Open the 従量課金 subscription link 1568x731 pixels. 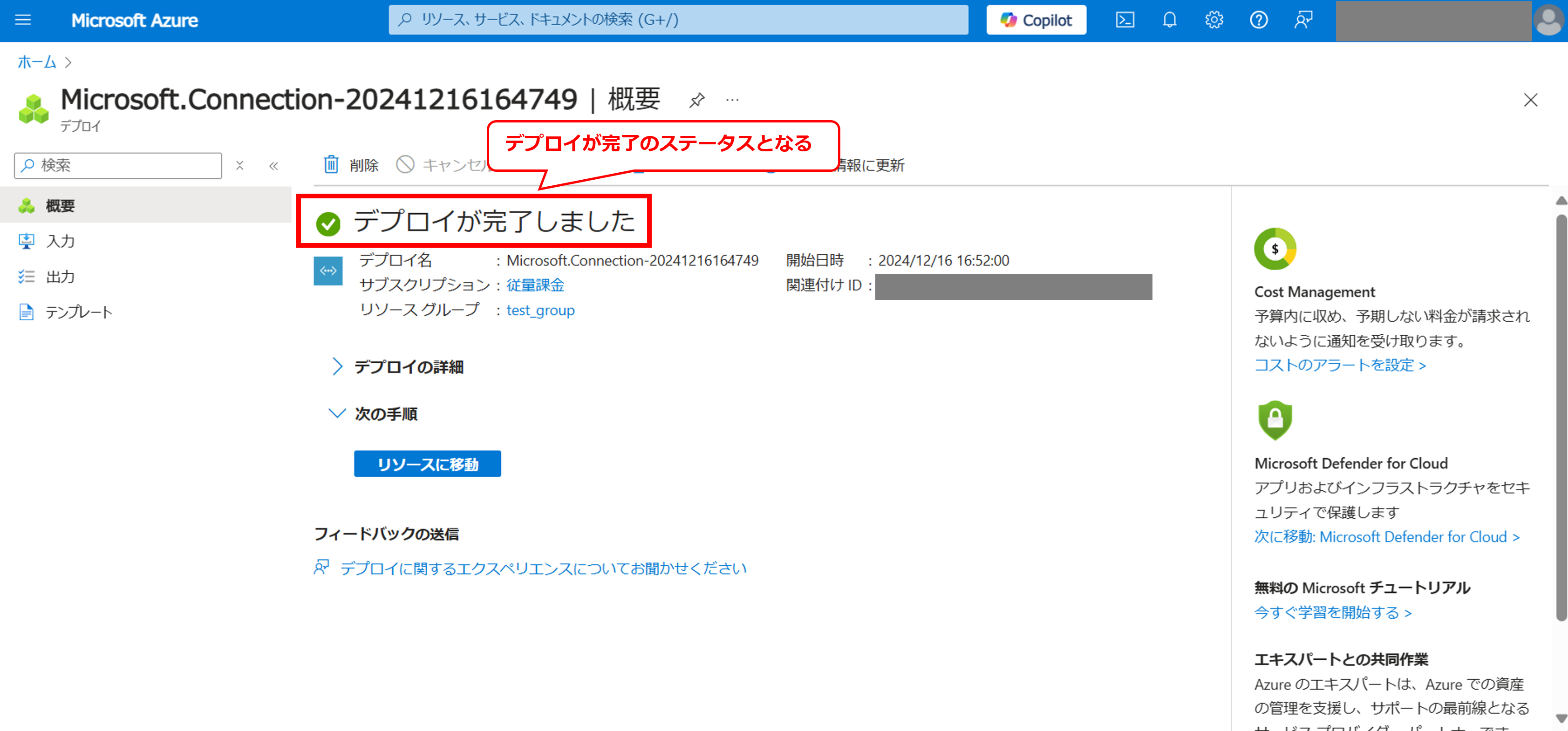[535, 285]
